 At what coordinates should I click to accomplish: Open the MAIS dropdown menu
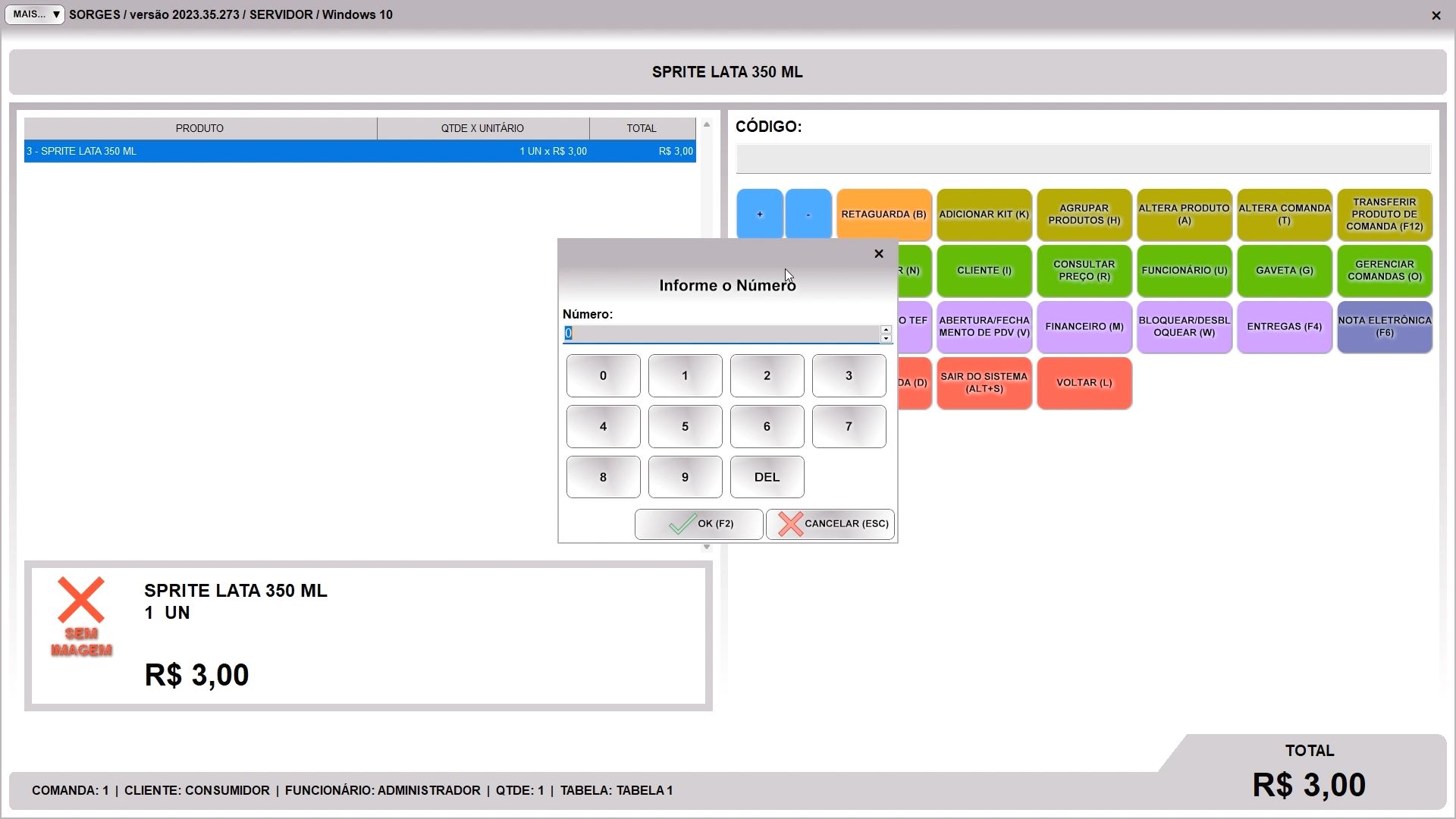point(35,14)
